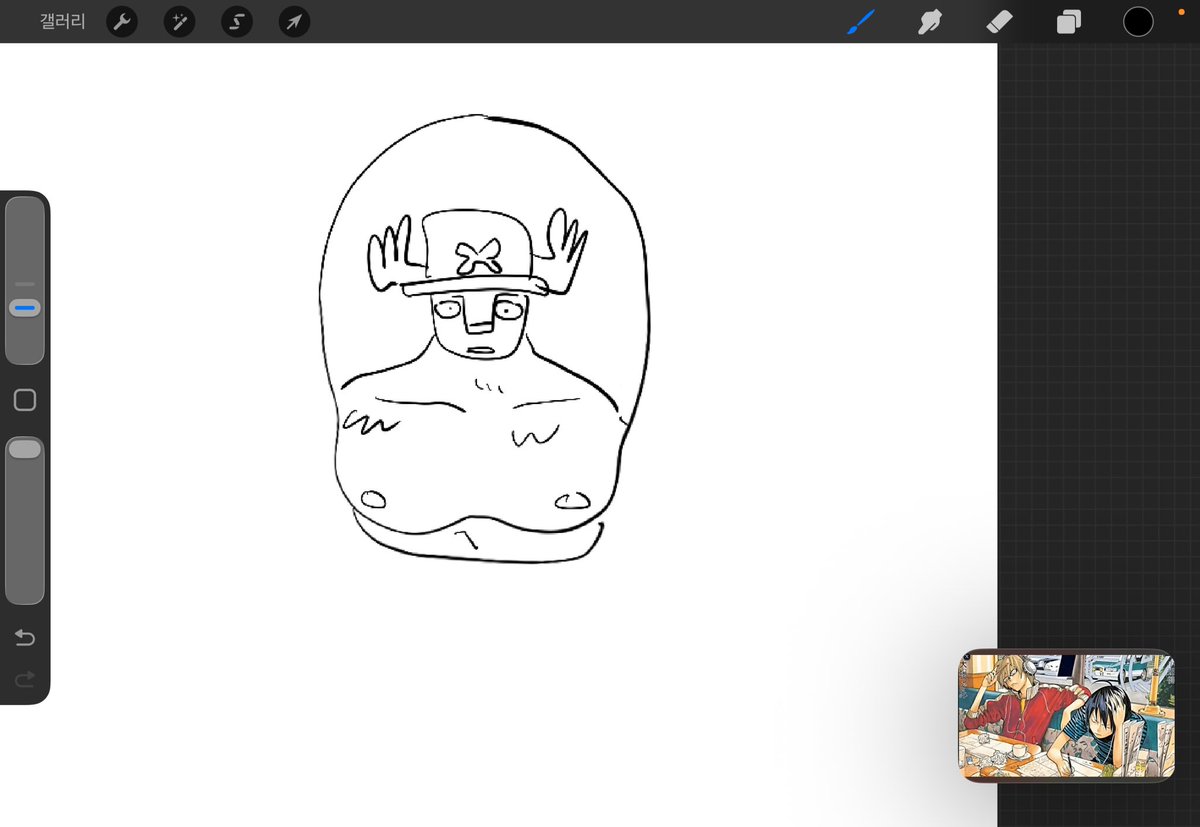Click the brush opacity slider handle
Viewport: 1200px width, 827px height.
coord(25,449)
